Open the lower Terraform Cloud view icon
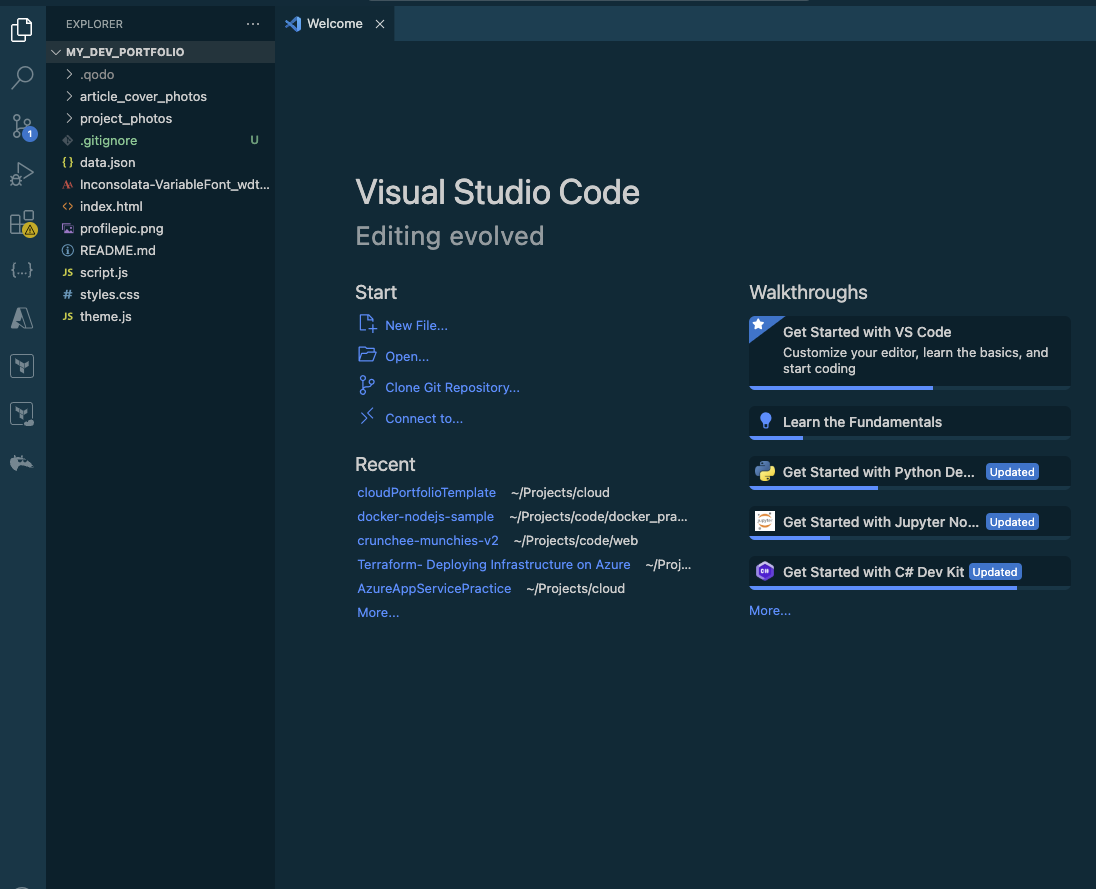This screenshot has width=1096, height=889. (22, 414)
